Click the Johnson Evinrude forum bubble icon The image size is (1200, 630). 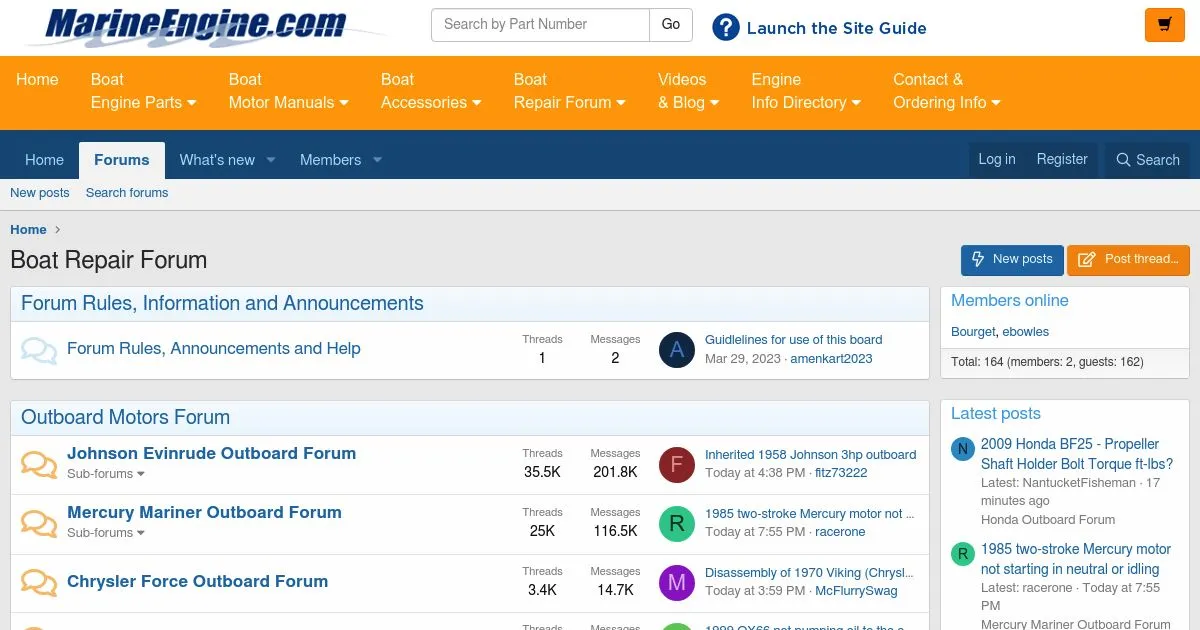click(x=39, y=464)
